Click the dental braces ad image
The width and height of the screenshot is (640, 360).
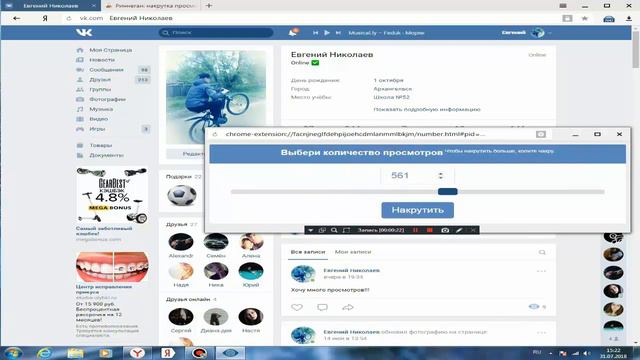[x=112, y=267]
